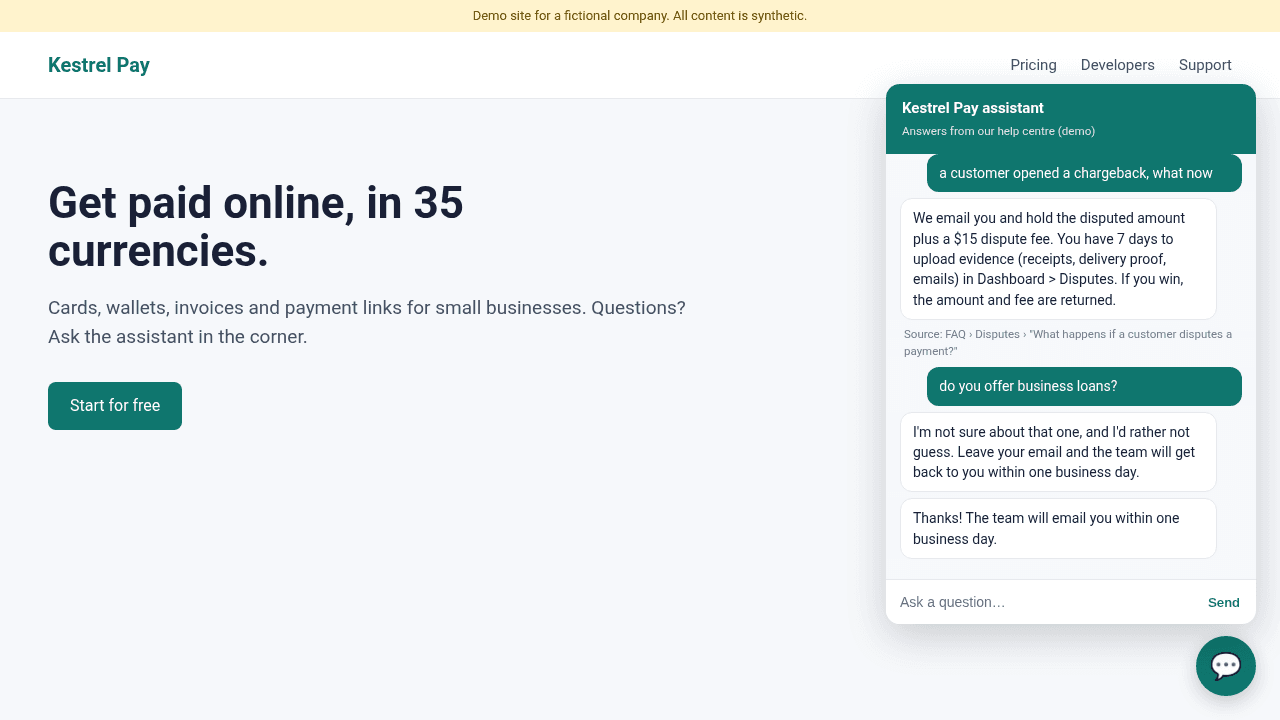Click the demo site notice banner text
The width and height of the screenshot is (1280, 720).
tap(640, 16)
